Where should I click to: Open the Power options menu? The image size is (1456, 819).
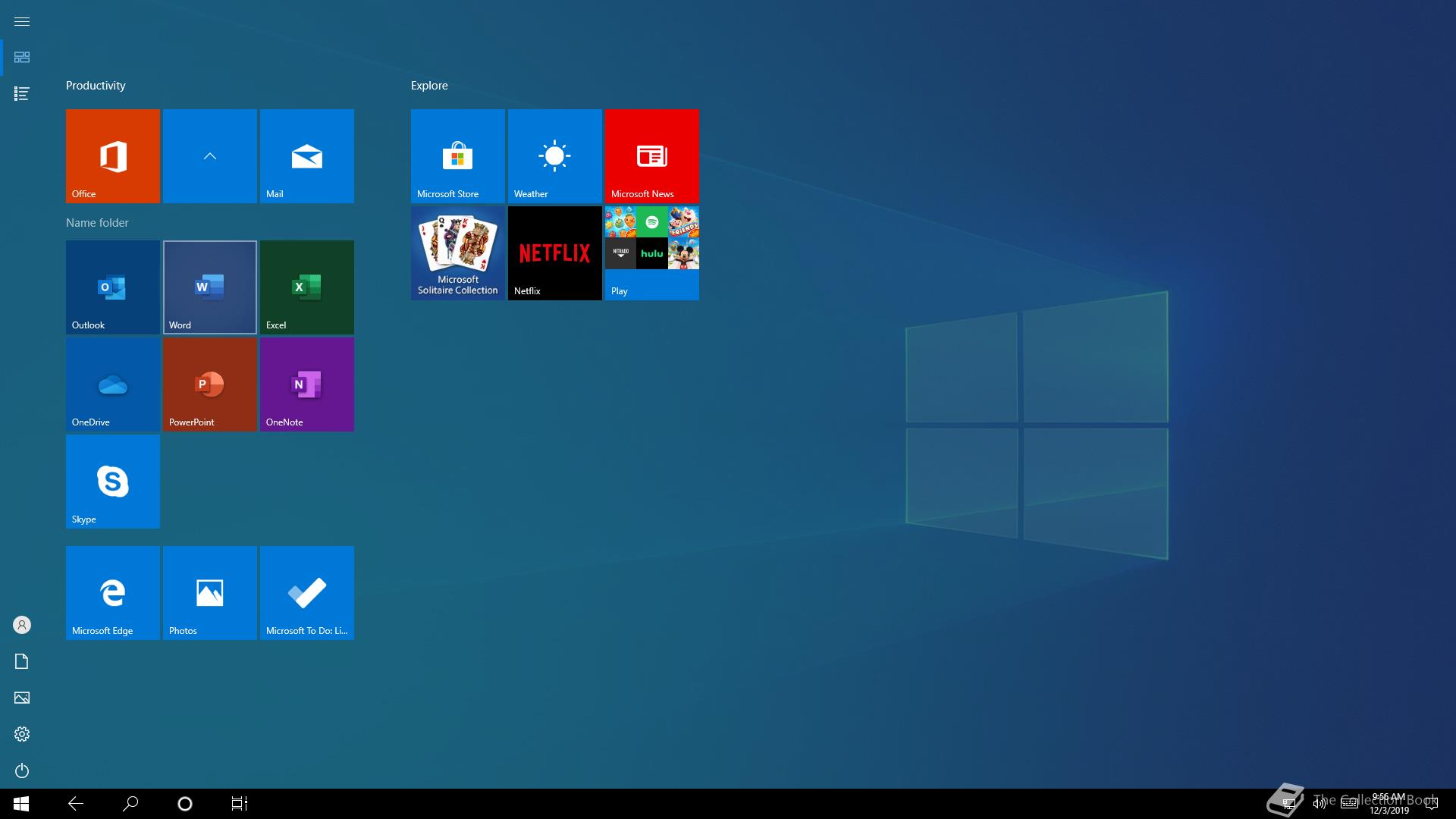coord(22,770)
